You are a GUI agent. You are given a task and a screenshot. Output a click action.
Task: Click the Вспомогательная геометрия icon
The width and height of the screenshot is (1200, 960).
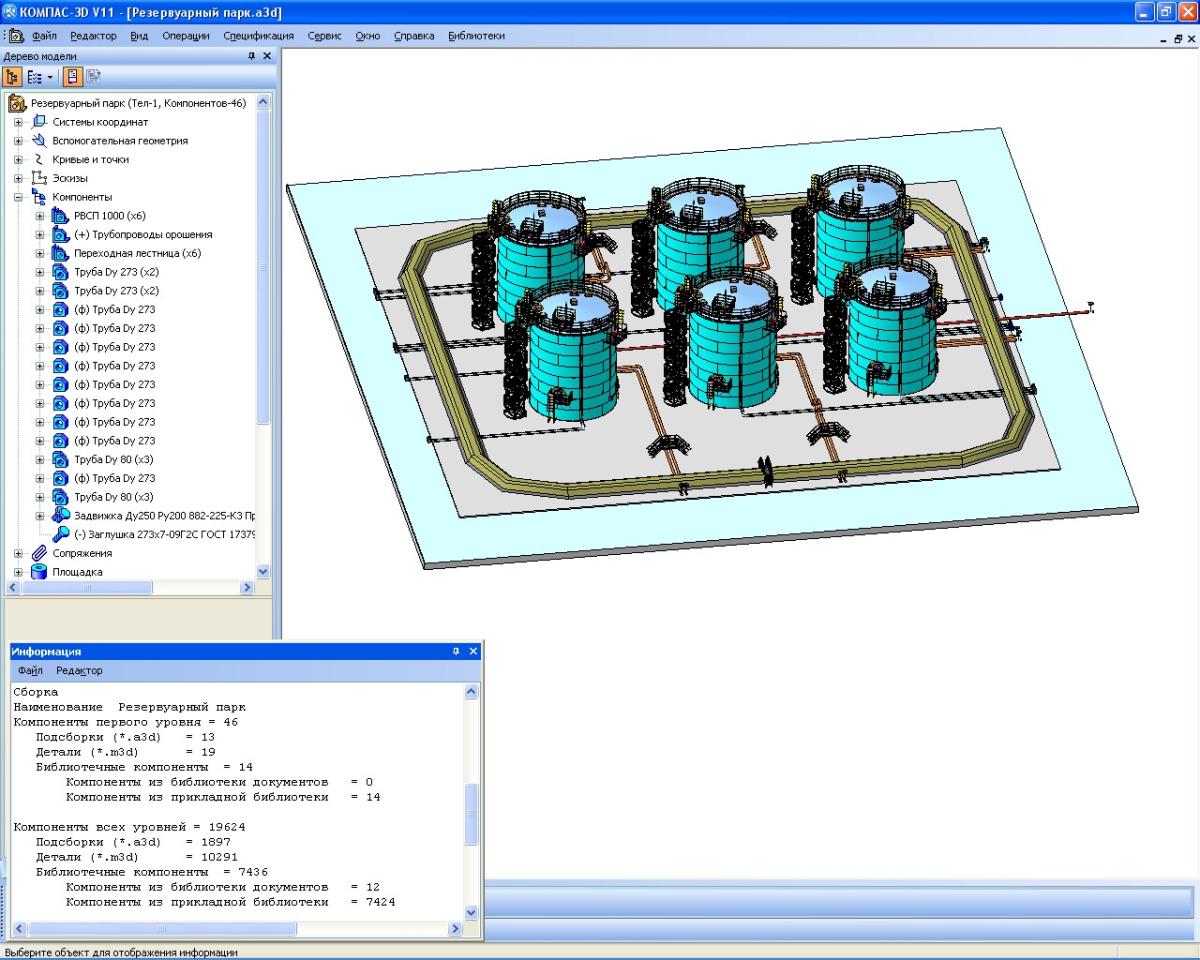[40, 141]
